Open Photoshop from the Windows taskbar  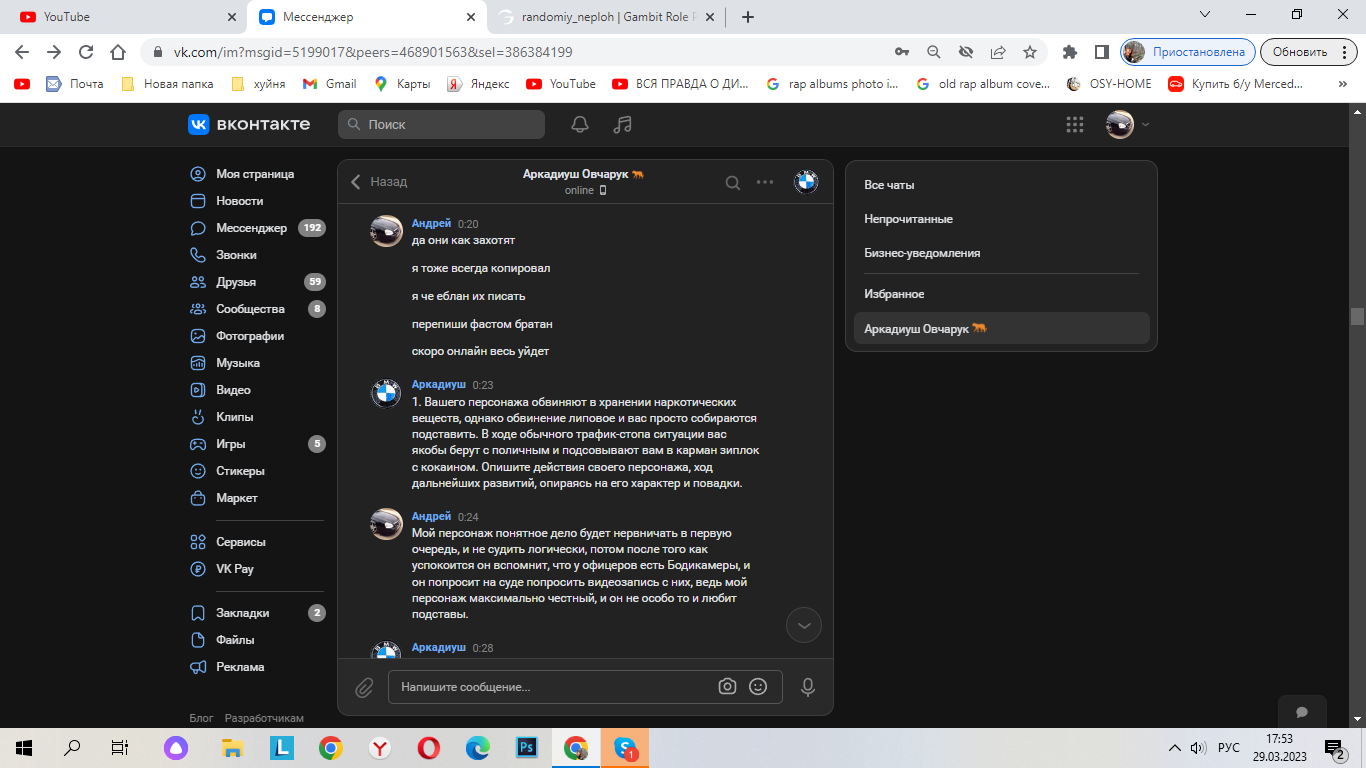[526, 747]
